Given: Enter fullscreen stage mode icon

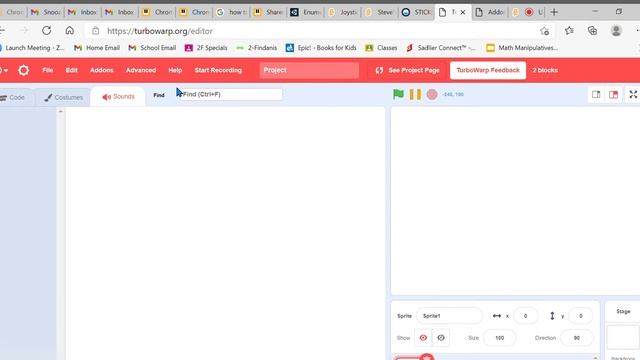Looking at the screenshot, I should [633, 95].
